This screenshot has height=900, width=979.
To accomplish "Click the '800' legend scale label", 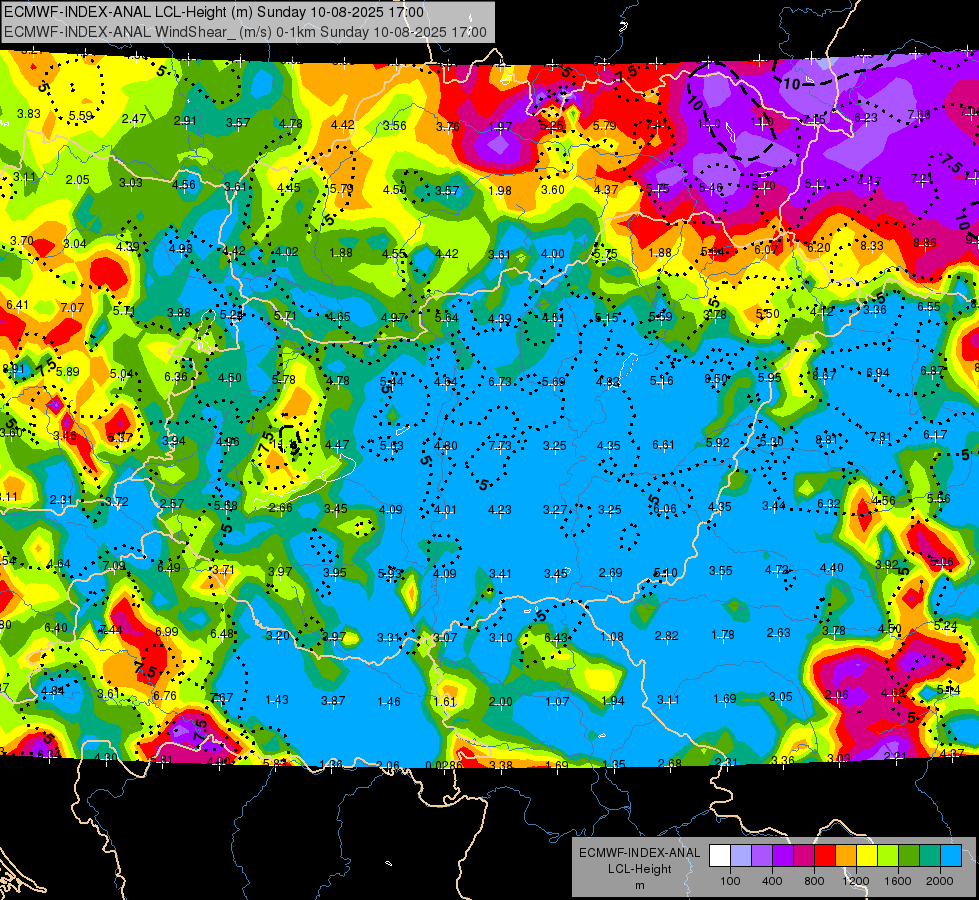I will pyautogui.click(x=814, y=881).
